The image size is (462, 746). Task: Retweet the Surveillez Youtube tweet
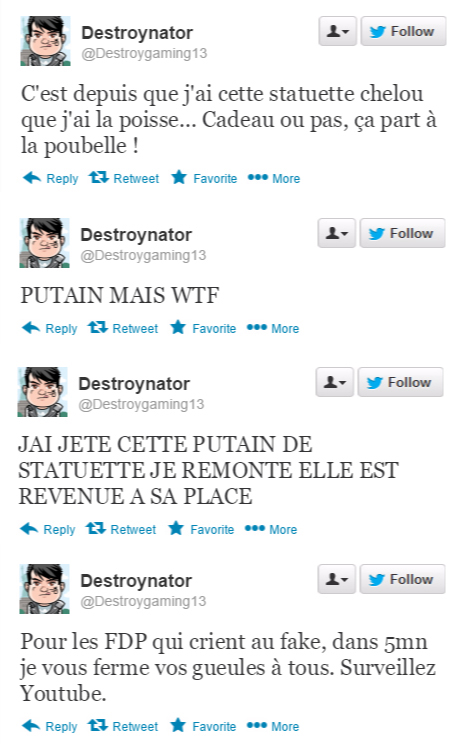(x=123, y=726)
